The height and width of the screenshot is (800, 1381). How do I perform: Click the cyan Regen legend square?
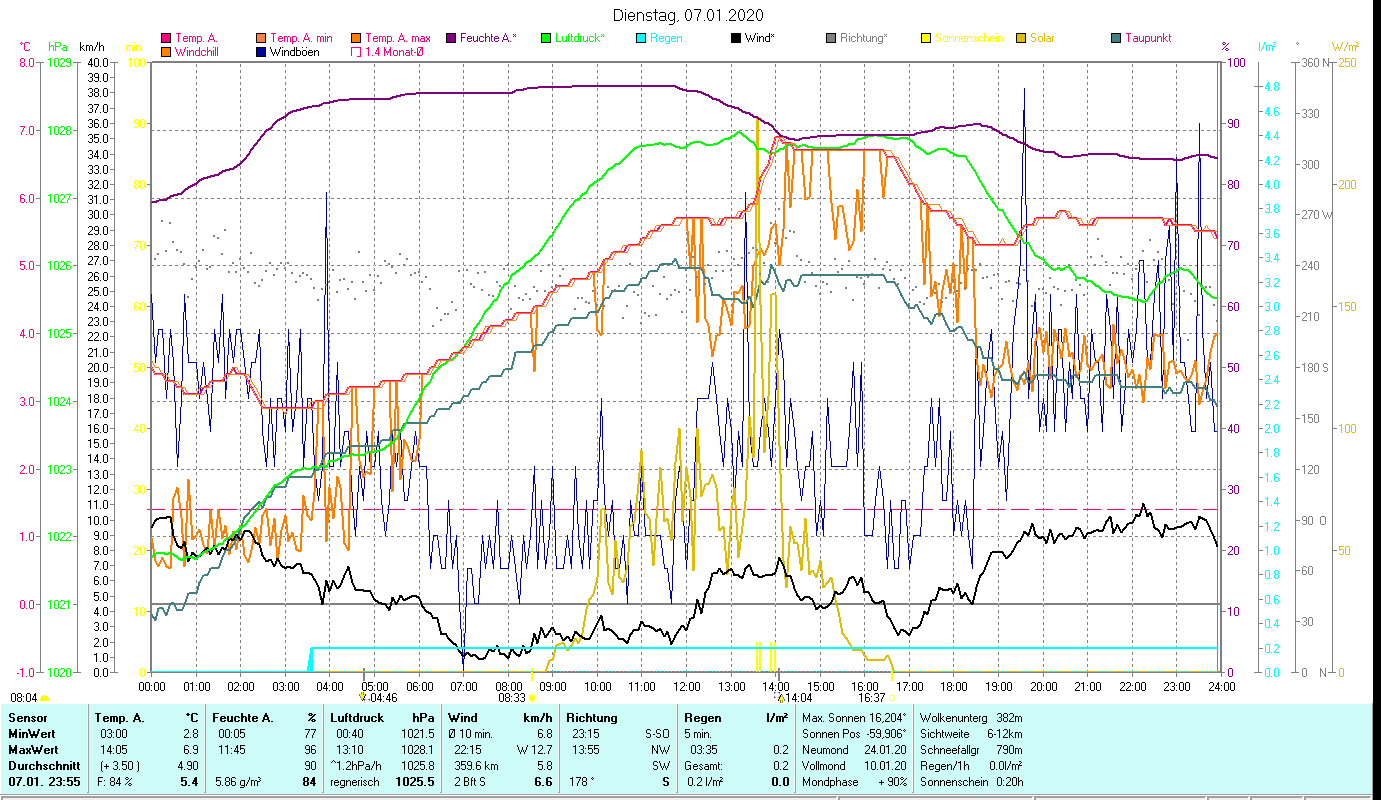pyautogui.click(x=640, y=38)
